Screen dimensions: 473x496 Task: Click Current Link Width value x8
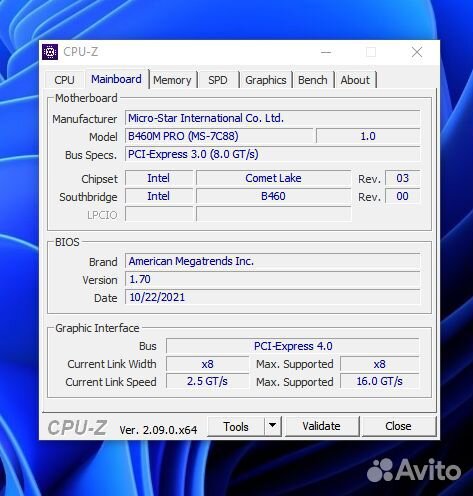(207, 364)
